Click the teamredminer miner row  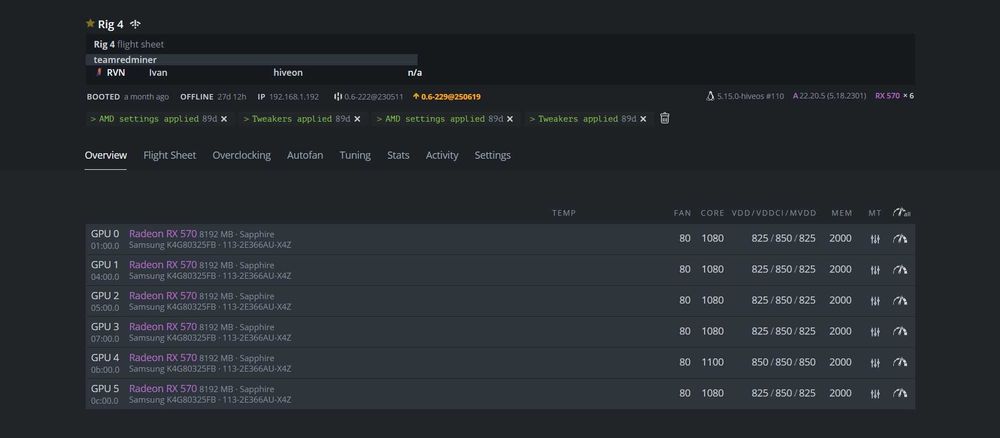[125, 59]
